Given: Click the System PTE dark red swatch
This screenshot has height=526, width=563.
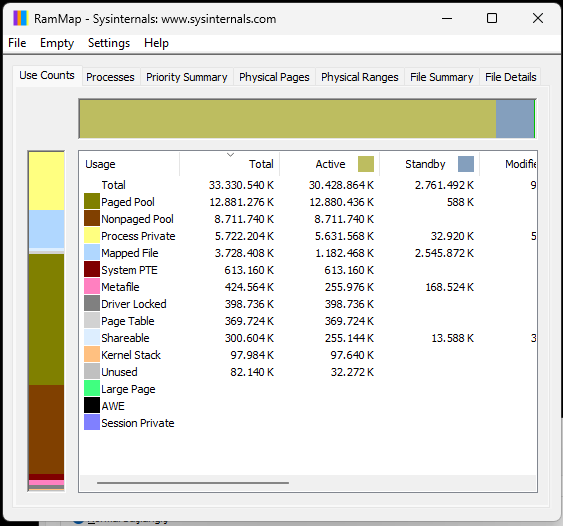Looking at the screenshot, I should [92, 269].
